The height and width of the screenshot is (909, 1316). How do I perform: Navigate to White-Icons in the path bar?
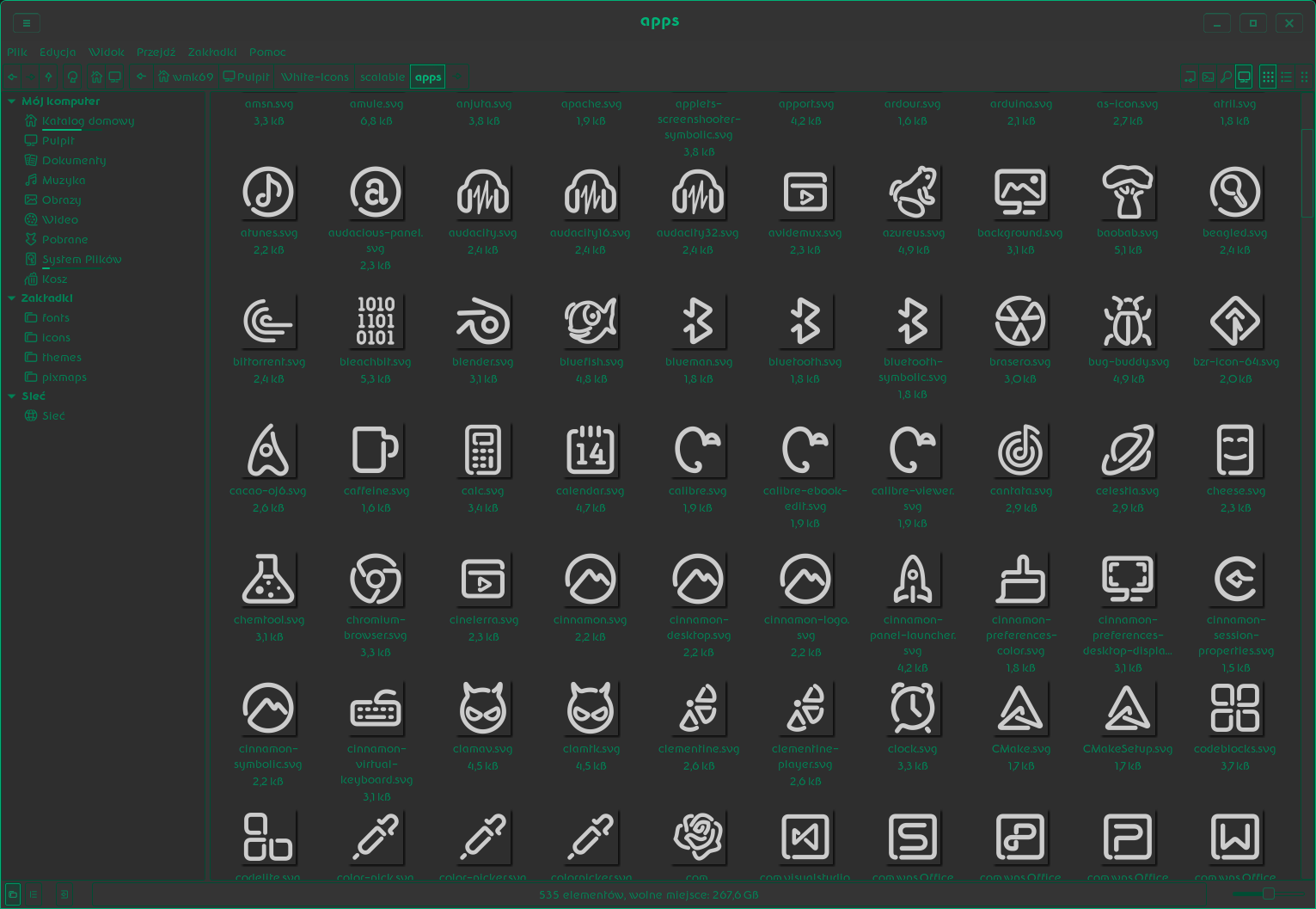(x=315, y=77)
